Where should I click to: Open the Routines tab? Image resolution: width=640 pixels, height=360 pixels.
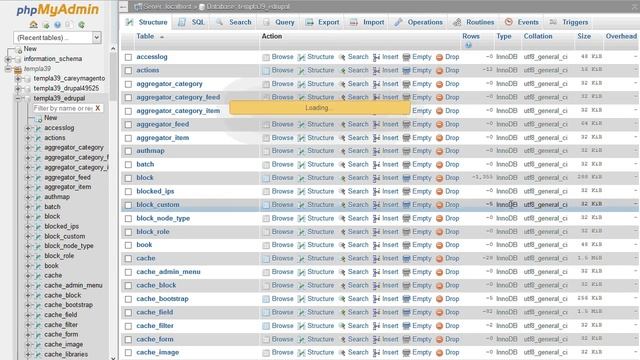474,22
